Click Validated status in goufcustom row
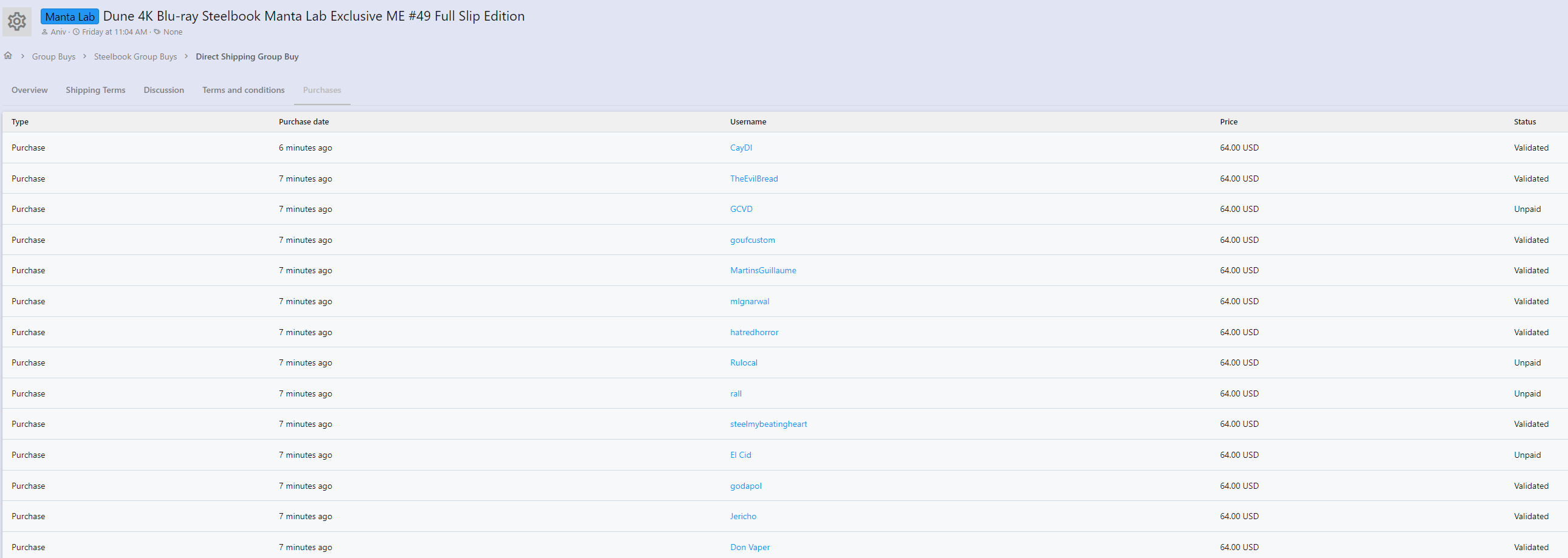This screenshot has width=1568, height=558. (1531, 240)
